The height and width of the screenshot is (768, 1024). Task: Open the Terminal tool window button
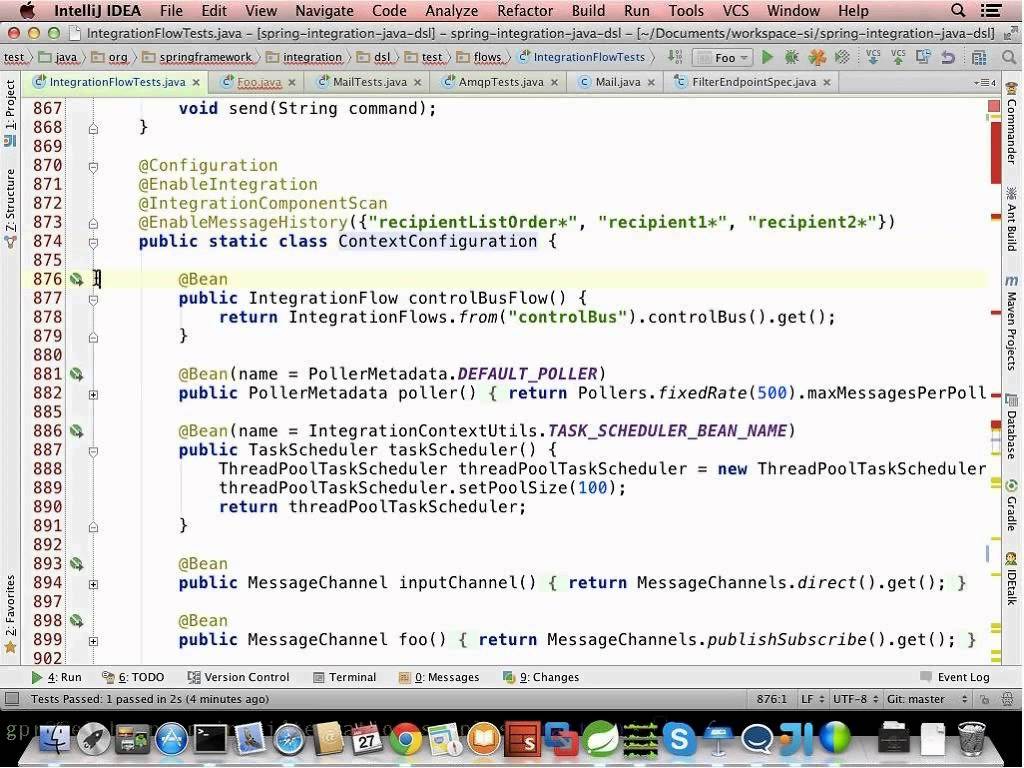[x=345, y=677]
